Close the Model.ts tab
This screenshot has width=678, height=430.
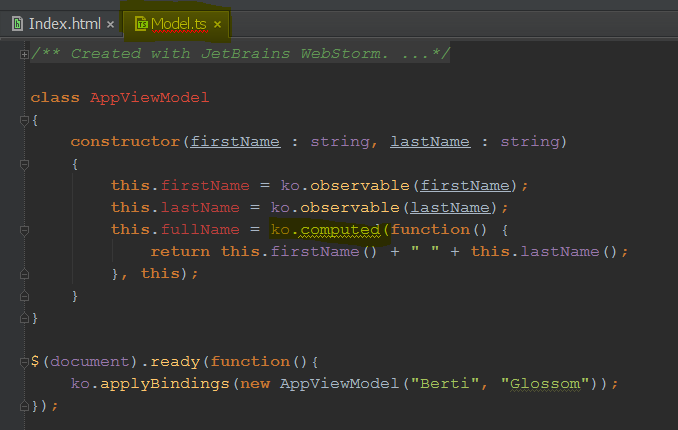[217, 24]
